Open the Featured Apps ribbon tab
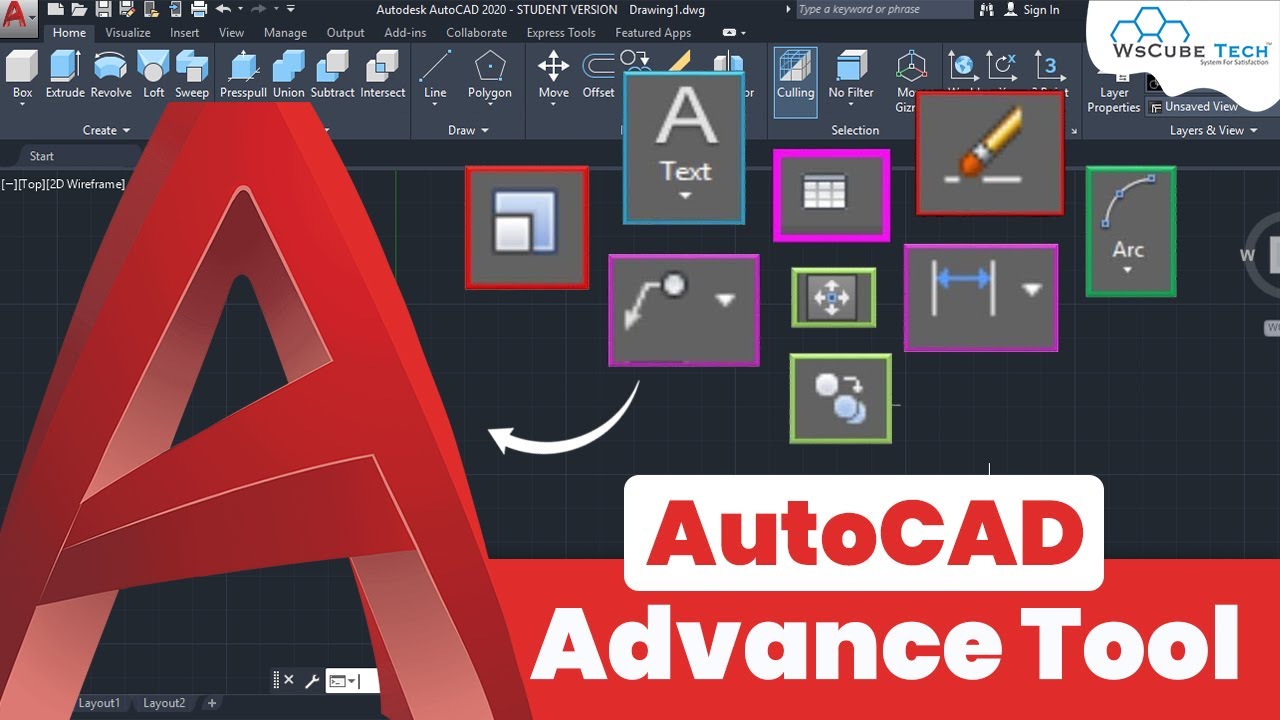1280x720 pixels. 653,33
